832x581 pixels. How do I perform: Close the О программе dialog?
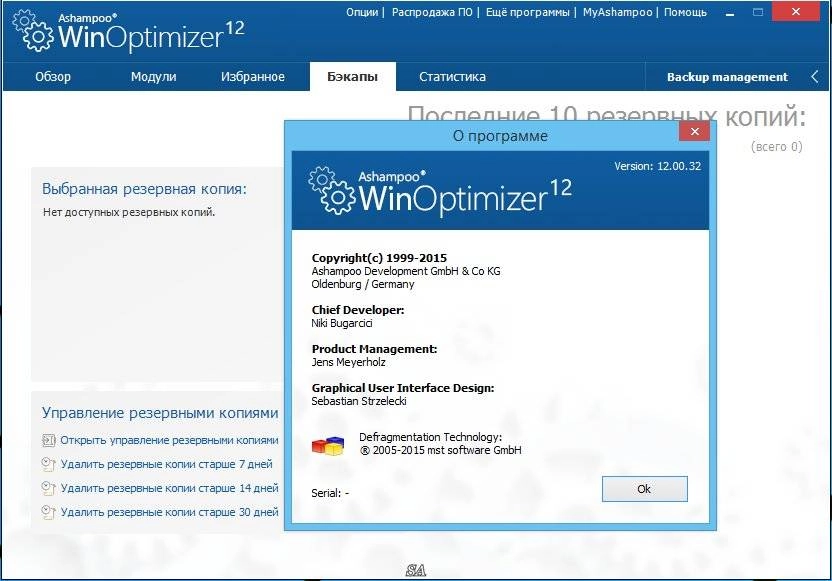coord(694,132)
